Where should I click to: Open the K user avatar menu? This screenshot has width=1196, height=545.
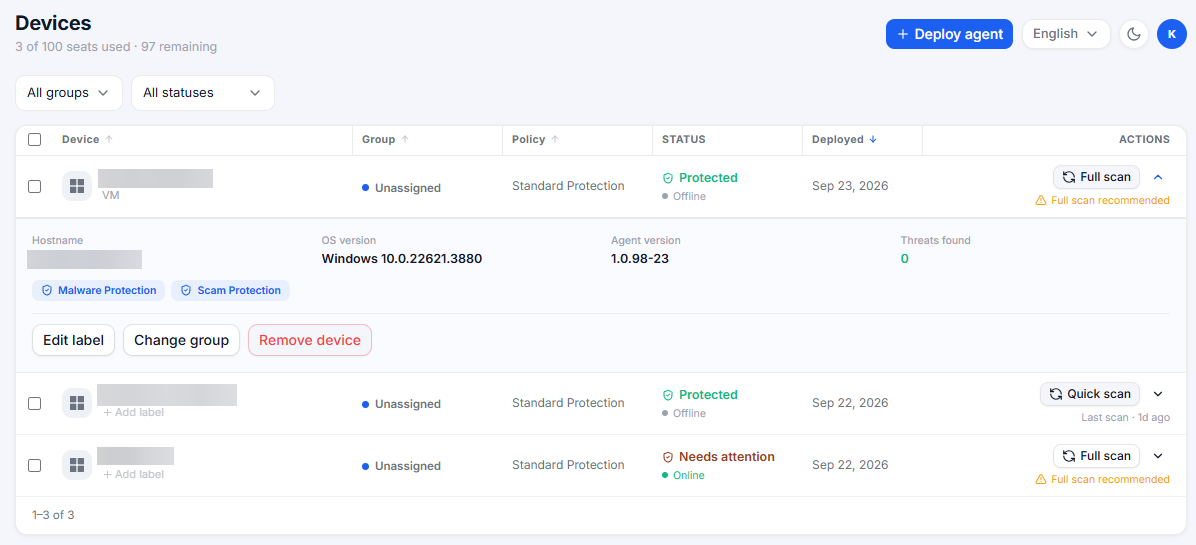click(x=1172, y=34)
